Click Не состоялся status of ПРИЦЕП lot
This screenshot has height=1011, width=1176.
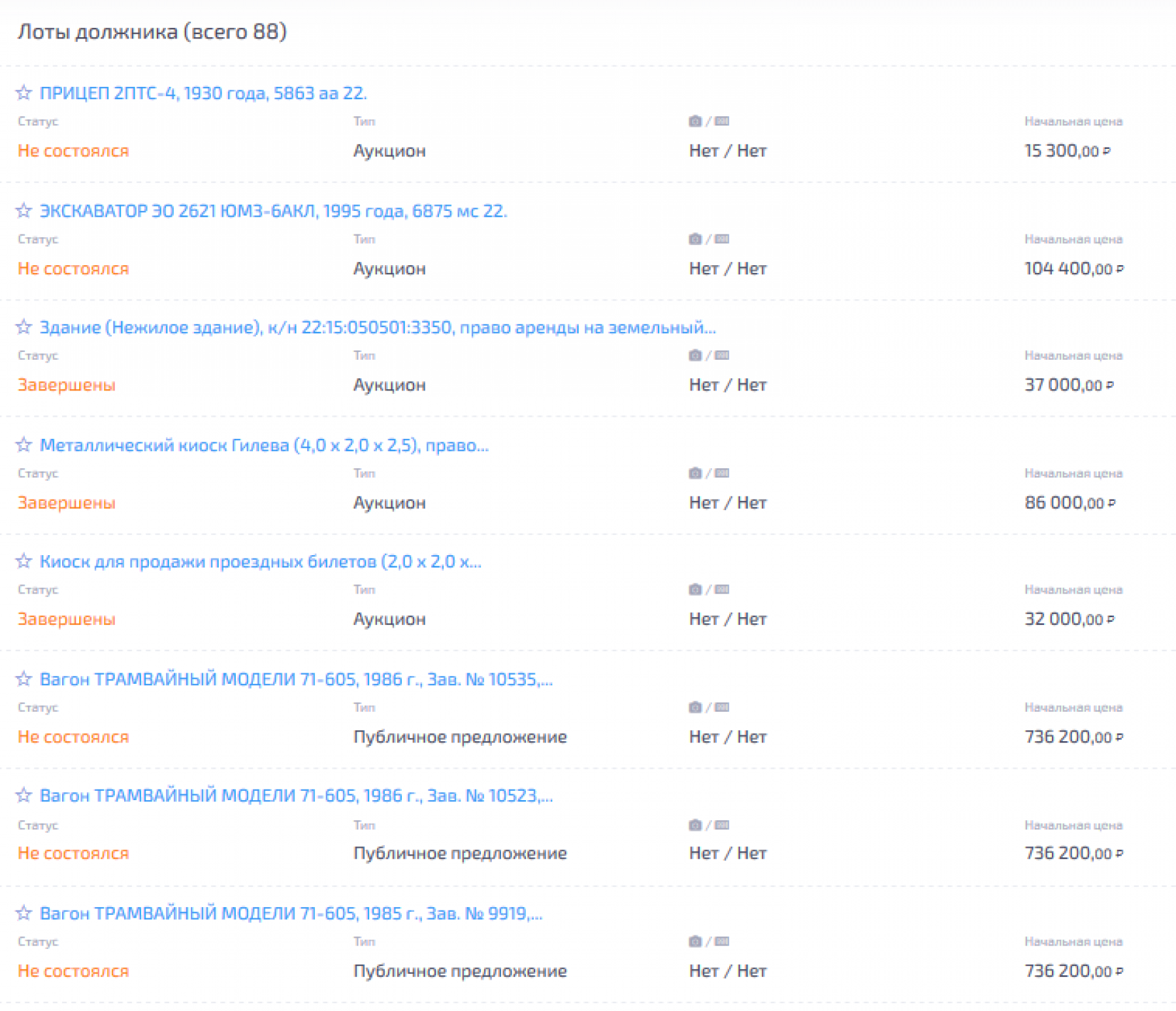73,151
